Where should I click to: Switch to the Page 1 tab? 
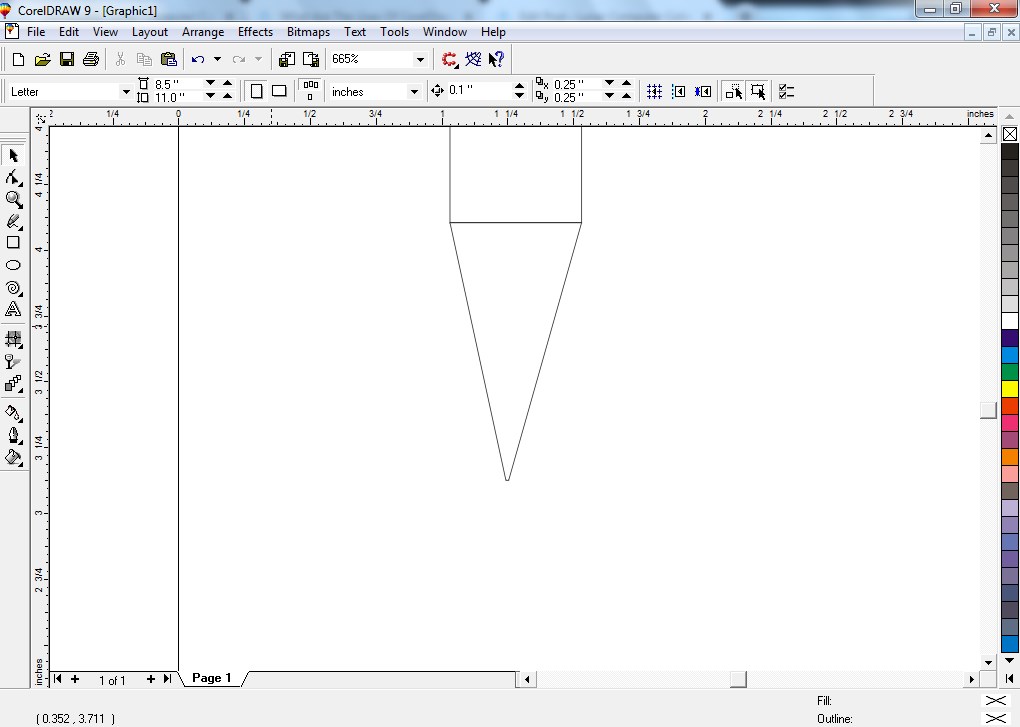click(211, 678)
